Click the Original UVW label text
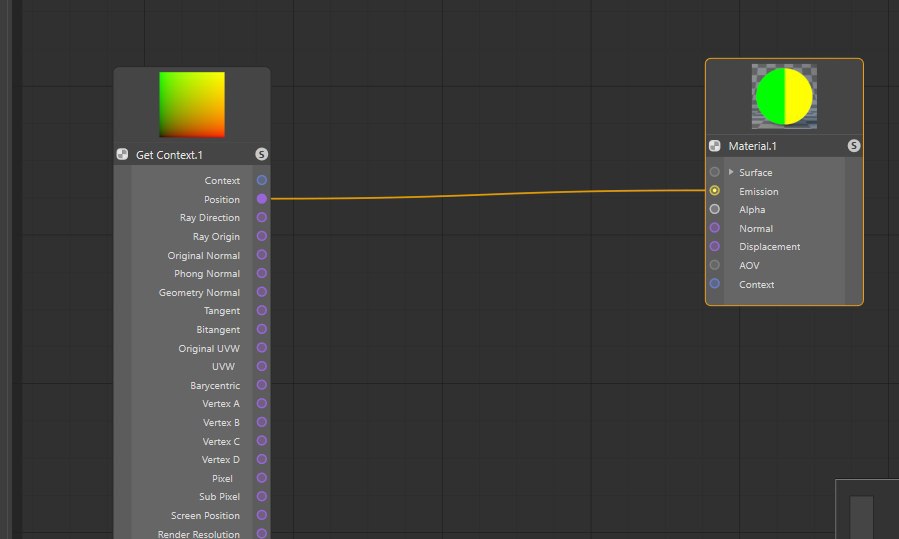 209,349
